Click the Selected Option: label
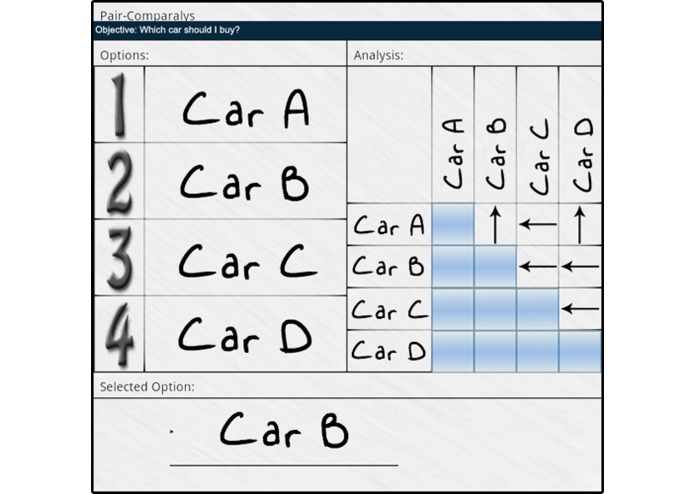Image resolution: width=695 pixels, height=494 pixels. pos(147,387)
